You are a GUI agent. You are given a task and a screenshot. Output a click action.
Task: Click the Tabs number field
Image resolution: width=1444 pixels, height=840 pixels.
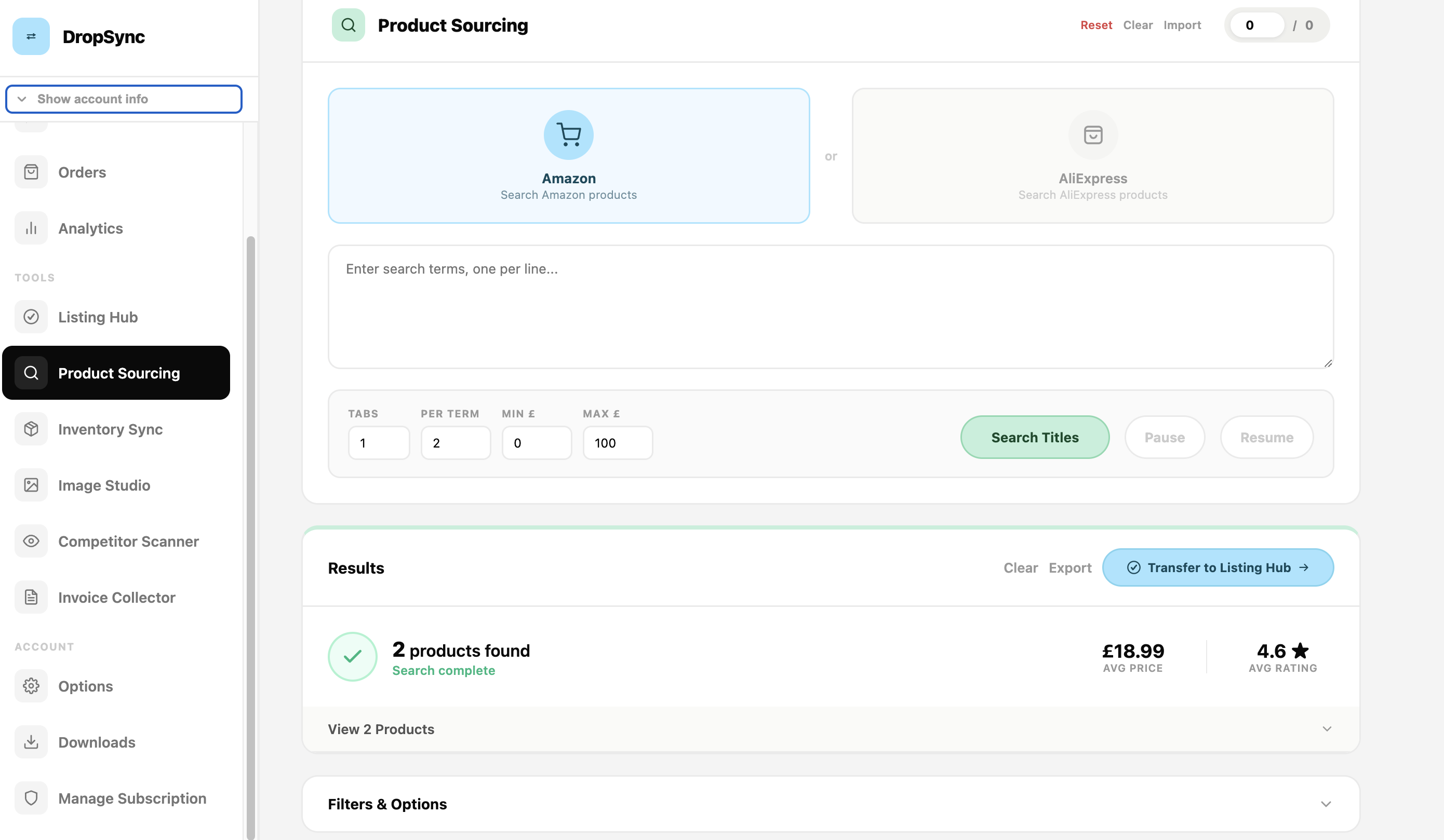[379, 443]
